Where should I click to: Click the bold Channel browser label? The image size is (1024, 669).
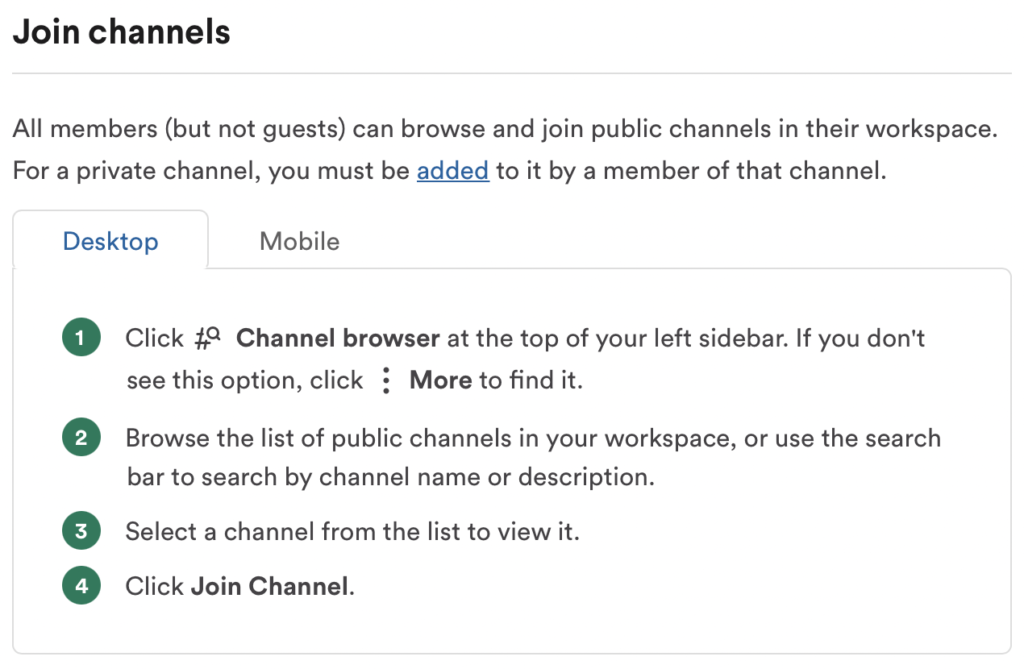337,337
